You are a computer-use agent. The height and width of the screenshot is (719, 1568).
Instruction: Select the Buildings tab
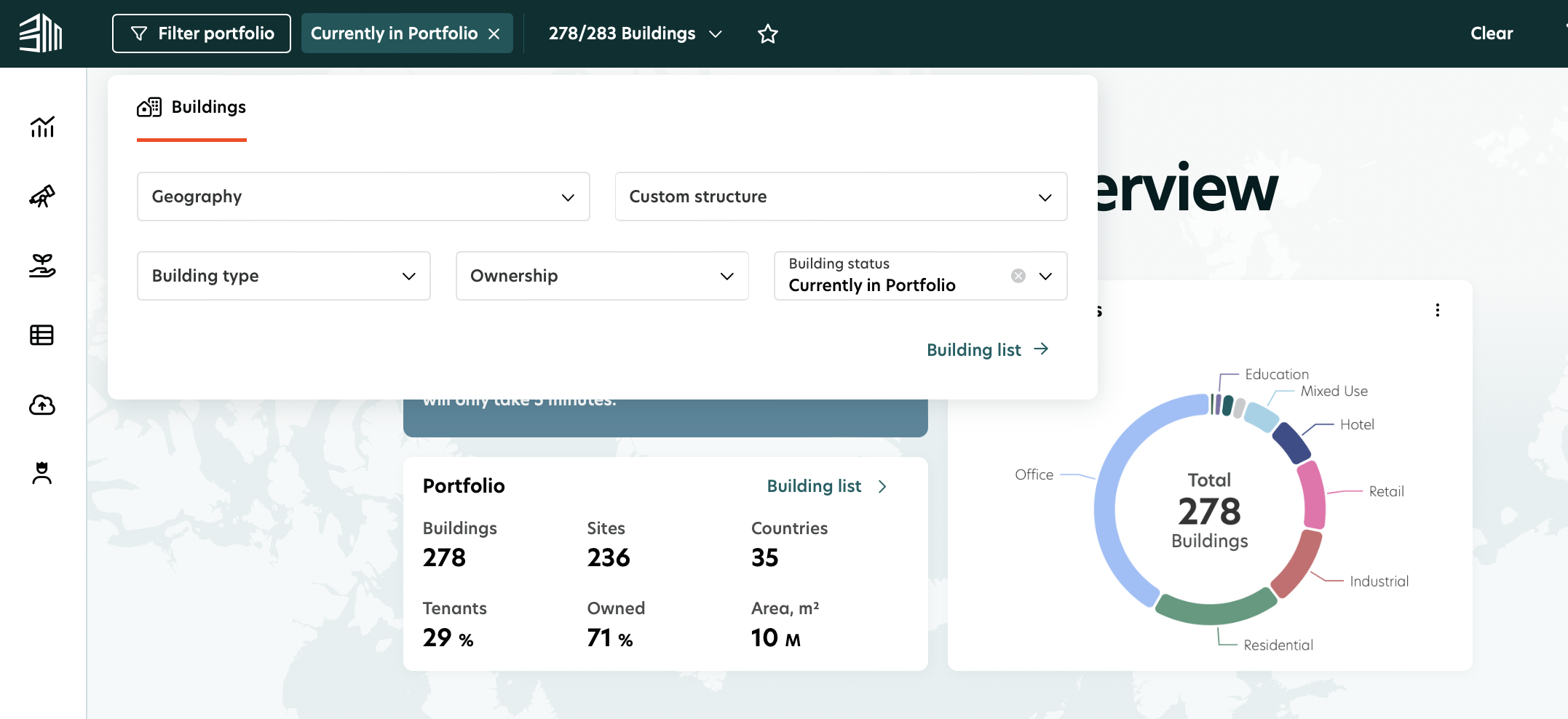pos(192,108)
